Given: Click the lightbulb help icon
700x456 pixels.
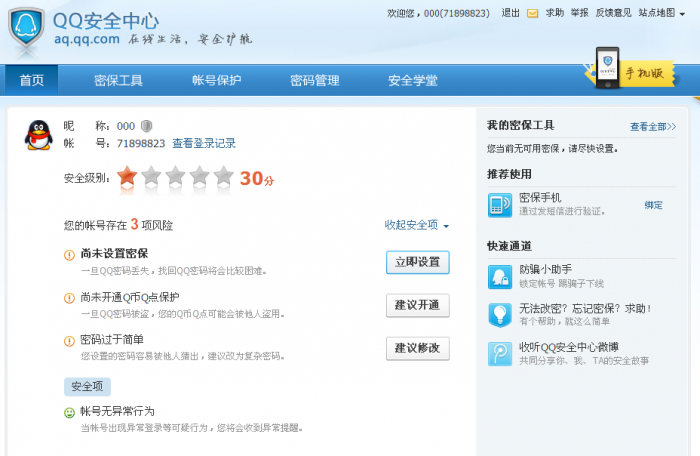Looking at the screenshot, I should pyautogui.click(x=500, y=315).
